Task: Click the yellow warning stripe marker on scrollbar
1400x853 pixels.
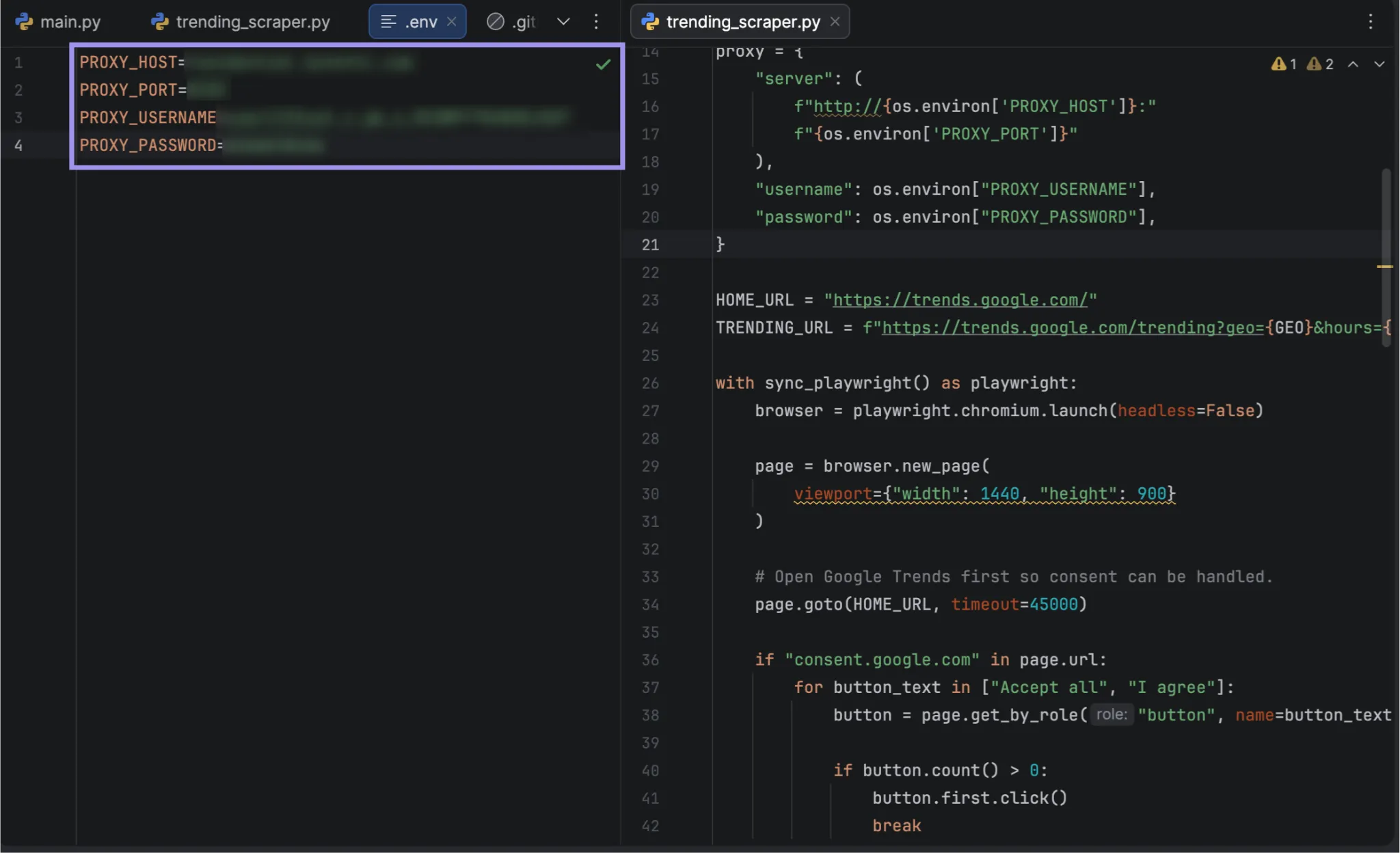Action: pyautogui.click(x=1384, y=267)
